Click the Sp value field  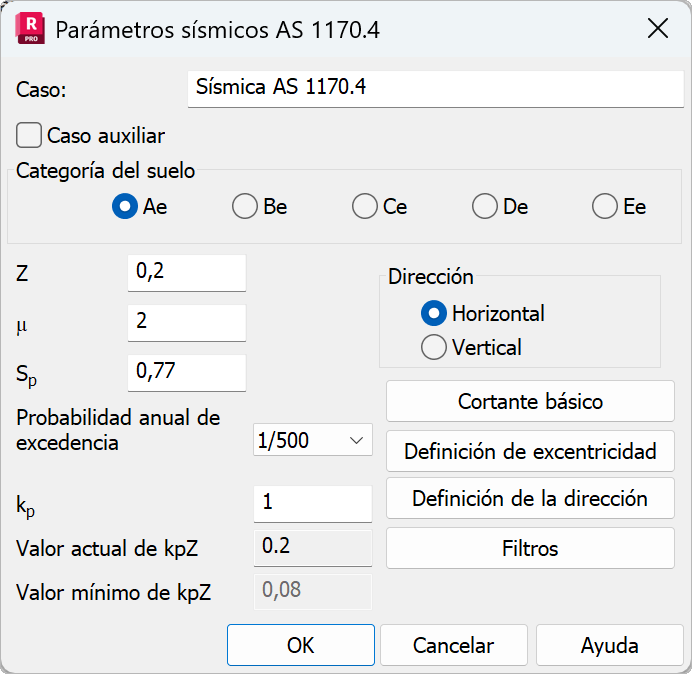click(x=187, y=372)
